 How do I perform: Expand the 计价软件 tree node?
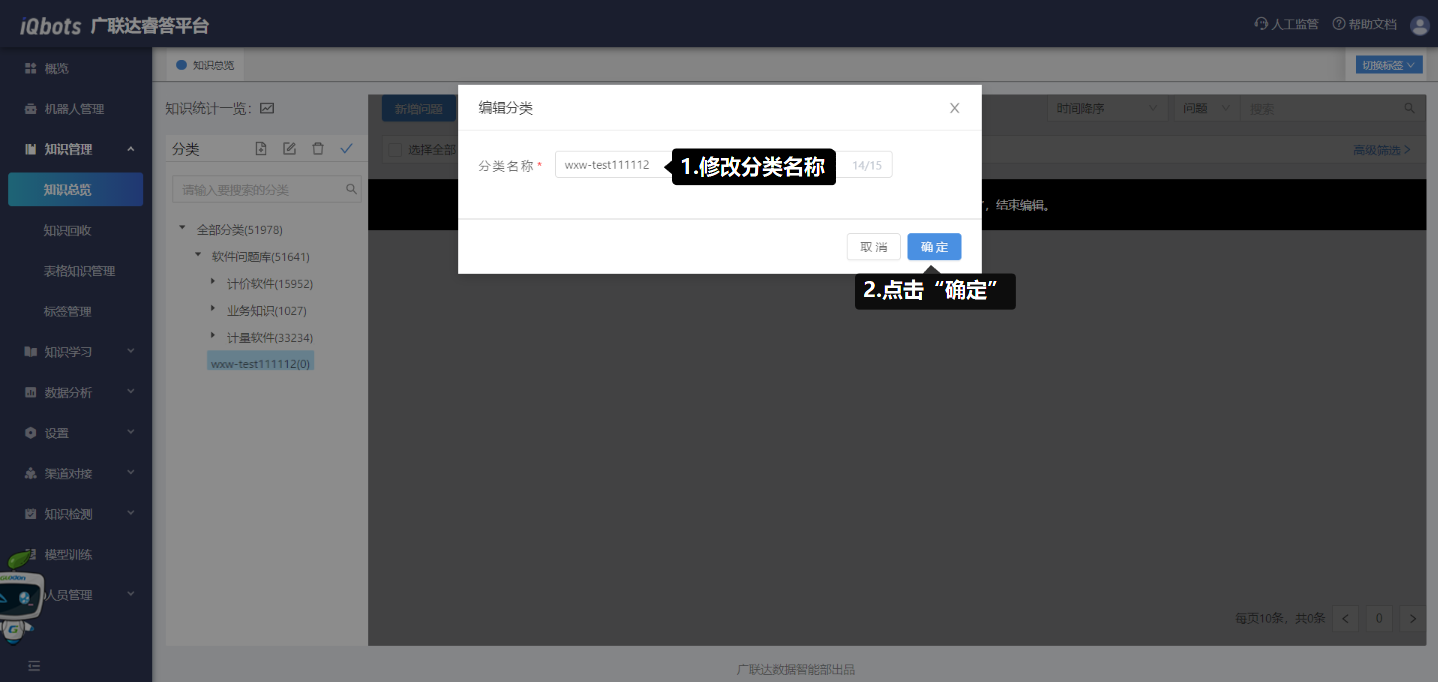click(213, 283)
